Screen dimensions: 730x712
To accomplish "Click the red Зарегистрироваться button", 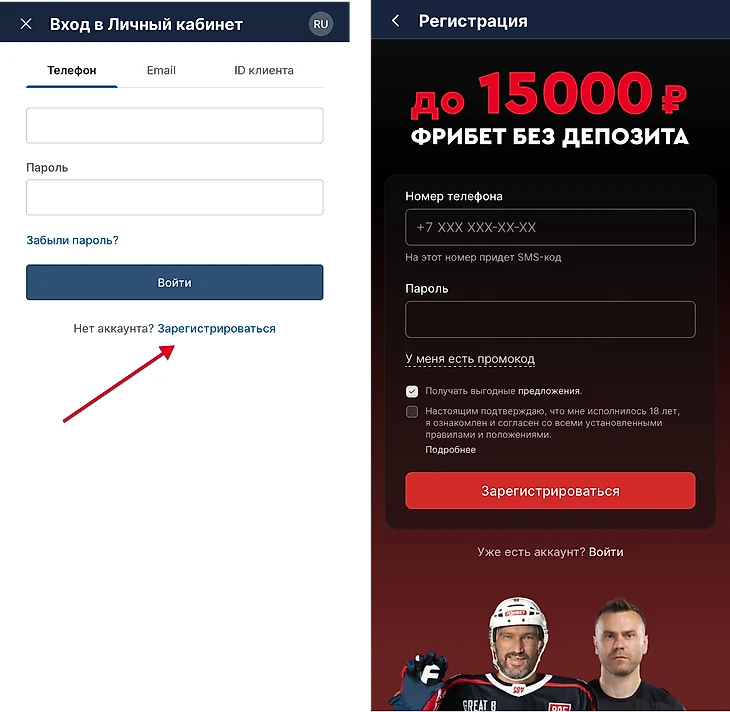I will point(550,491).
